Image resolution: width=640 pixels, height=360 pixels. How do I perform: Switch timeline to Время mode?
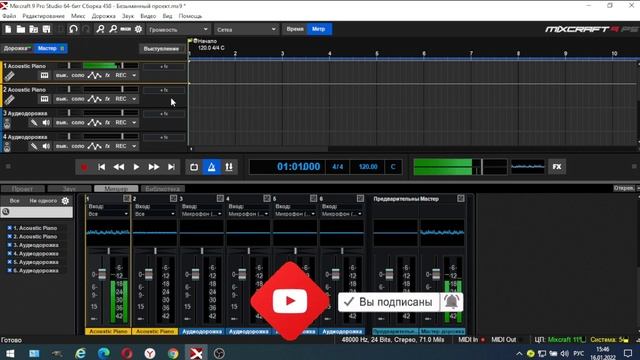(295, 29)
